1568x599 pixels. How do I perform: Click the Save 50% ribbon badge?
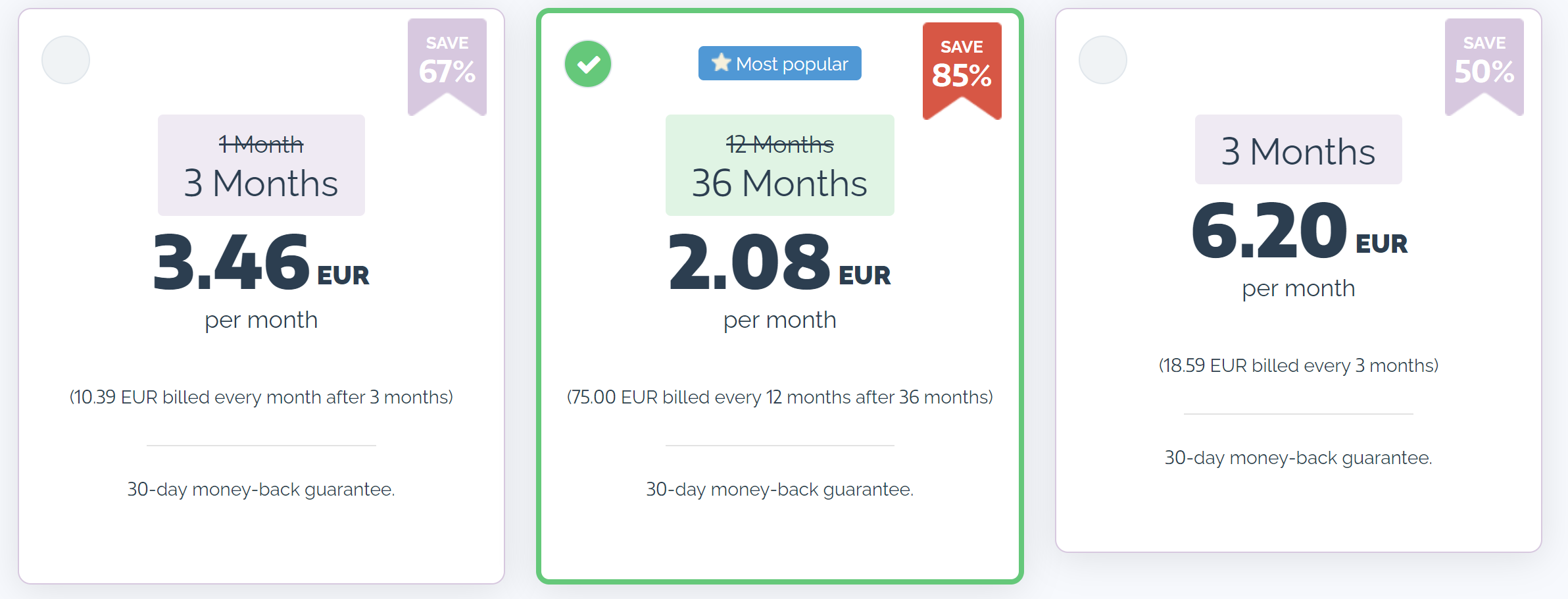1484,64
